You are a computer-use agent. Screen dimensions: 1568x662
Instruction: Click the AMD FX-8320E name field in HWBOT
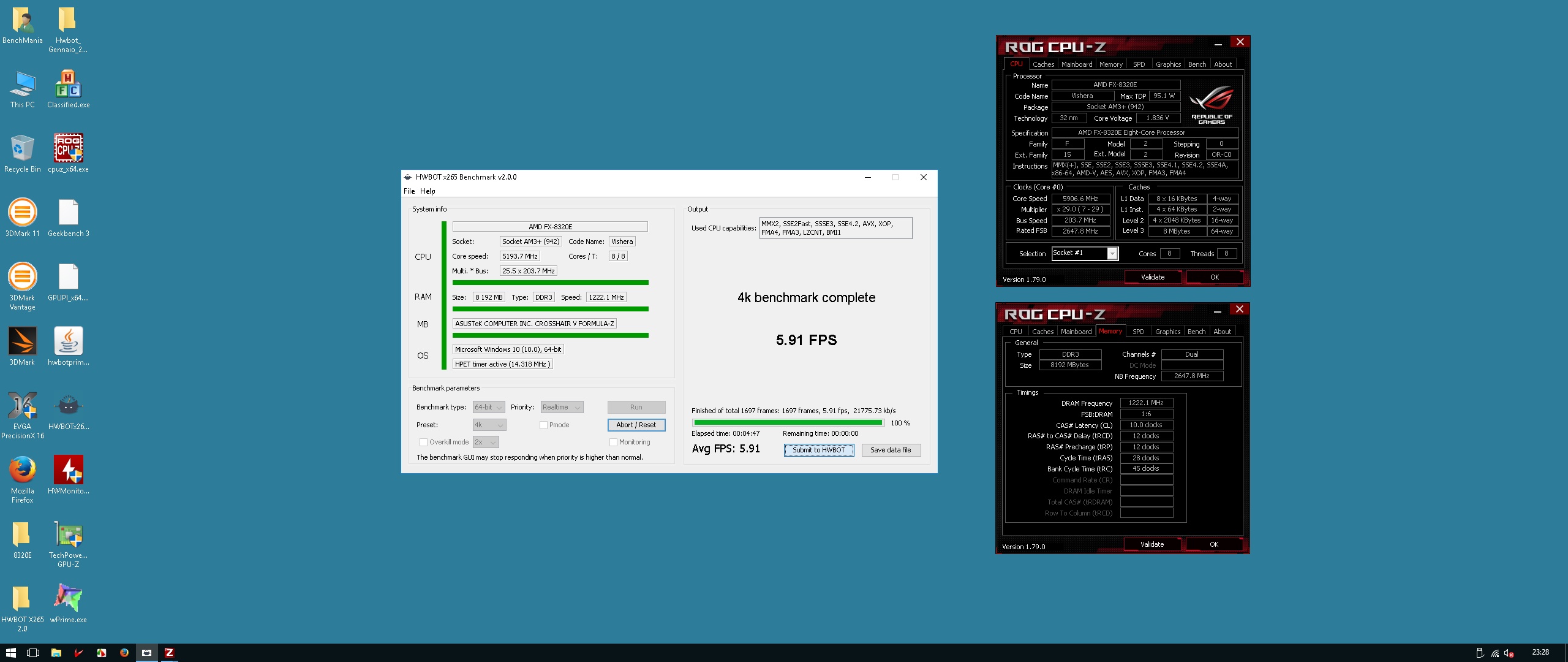point(549,227)
